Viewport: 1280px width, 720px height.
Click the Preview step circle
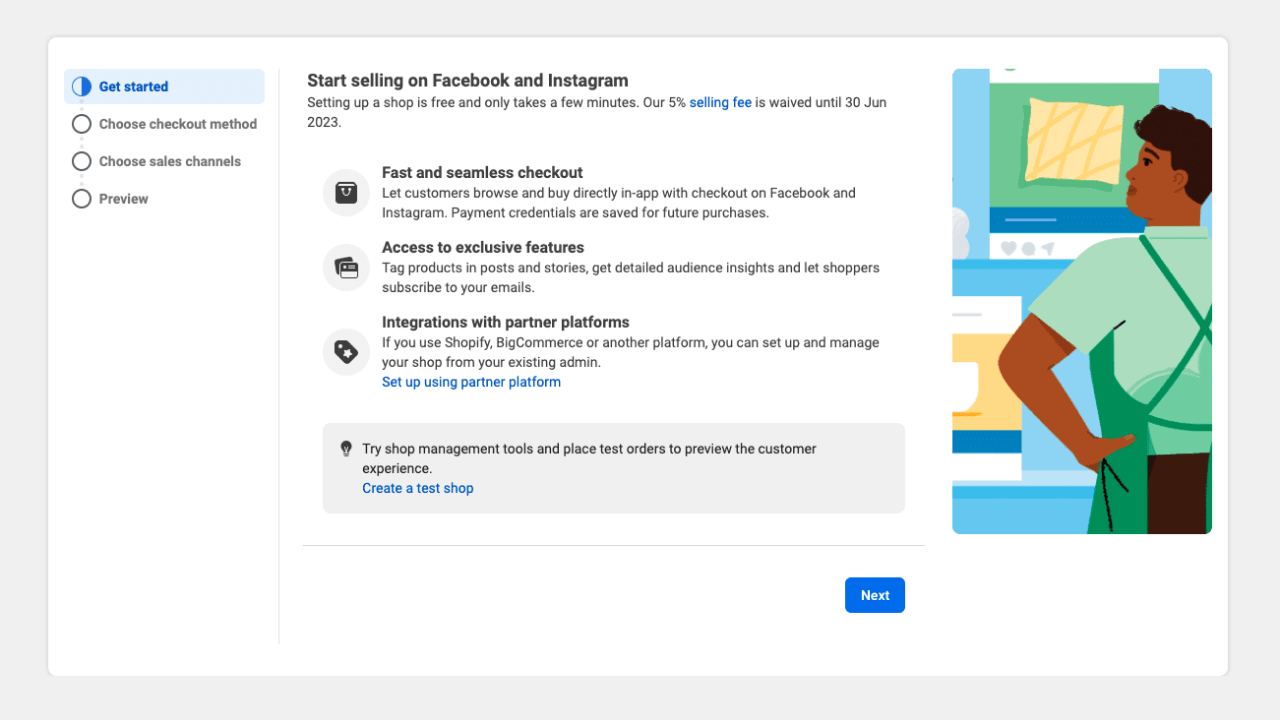82,199
